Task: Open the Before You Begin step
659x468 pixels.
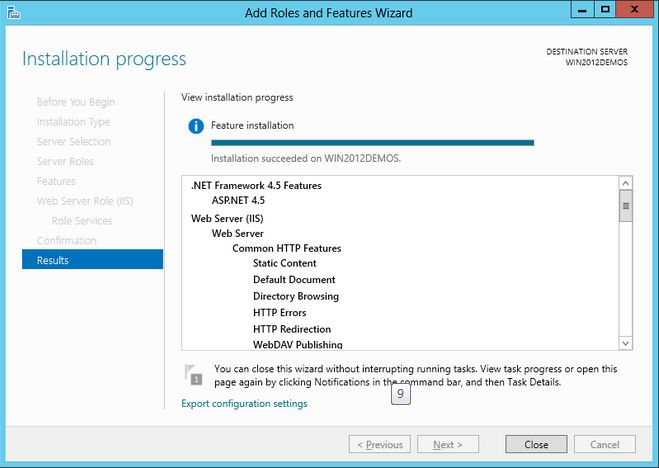Action: point(76,102)
